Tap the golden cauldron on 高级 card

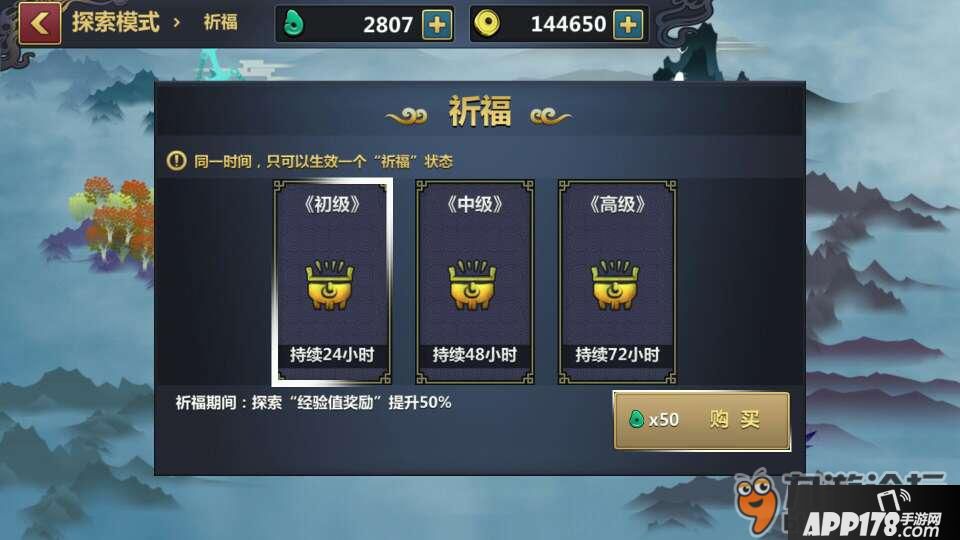pyautogui.click(x=616, y=285)
